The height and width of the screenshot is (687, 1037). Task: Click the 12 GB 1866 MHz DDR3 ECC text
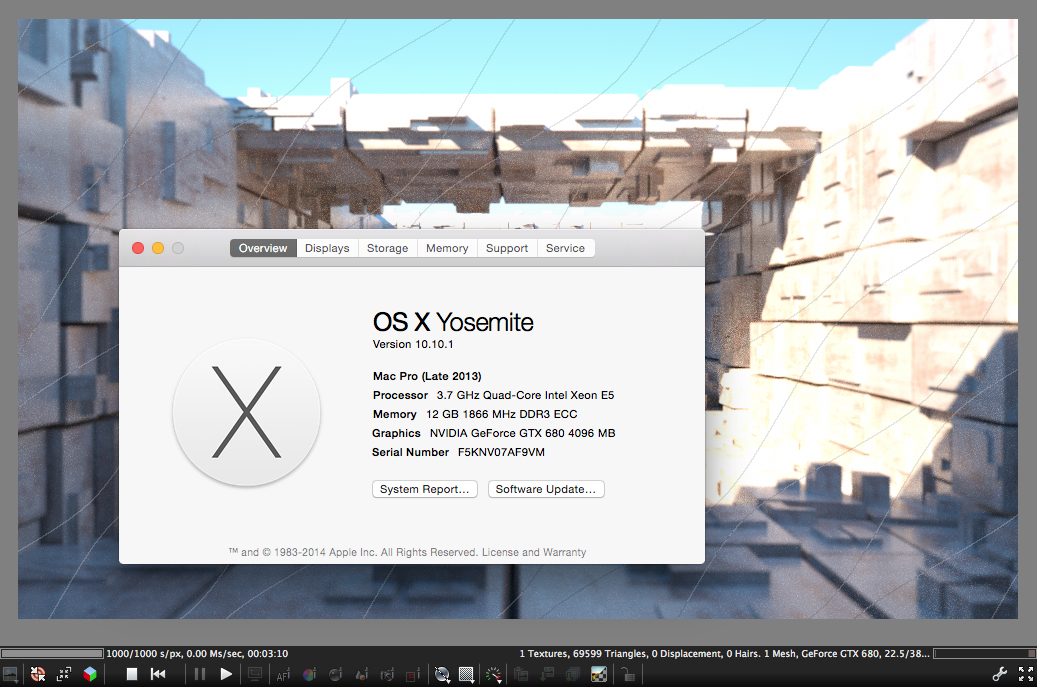pos(501,415)
